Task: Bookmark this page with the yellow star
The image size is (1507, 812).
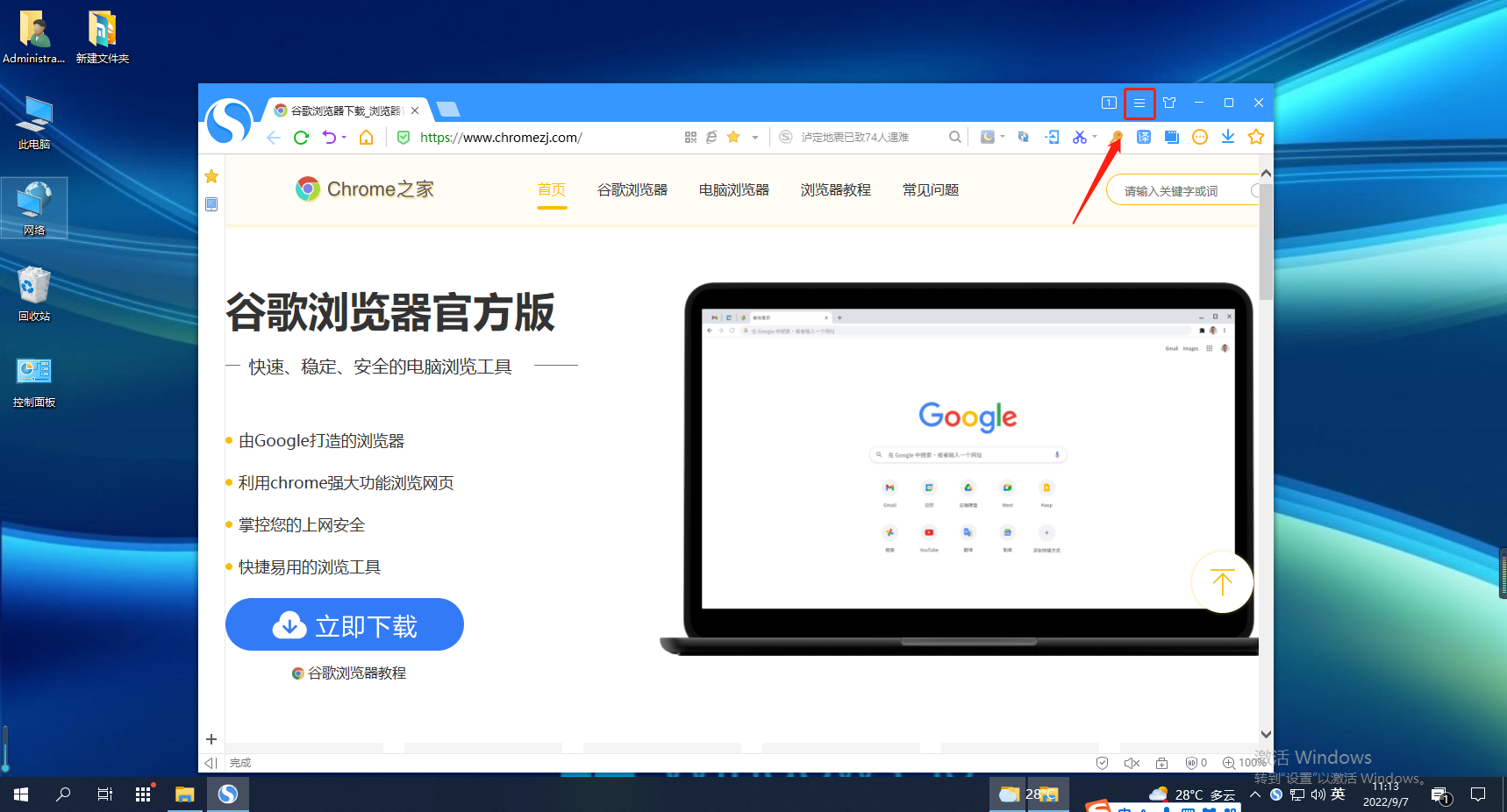Action: [x=733, y=137]
